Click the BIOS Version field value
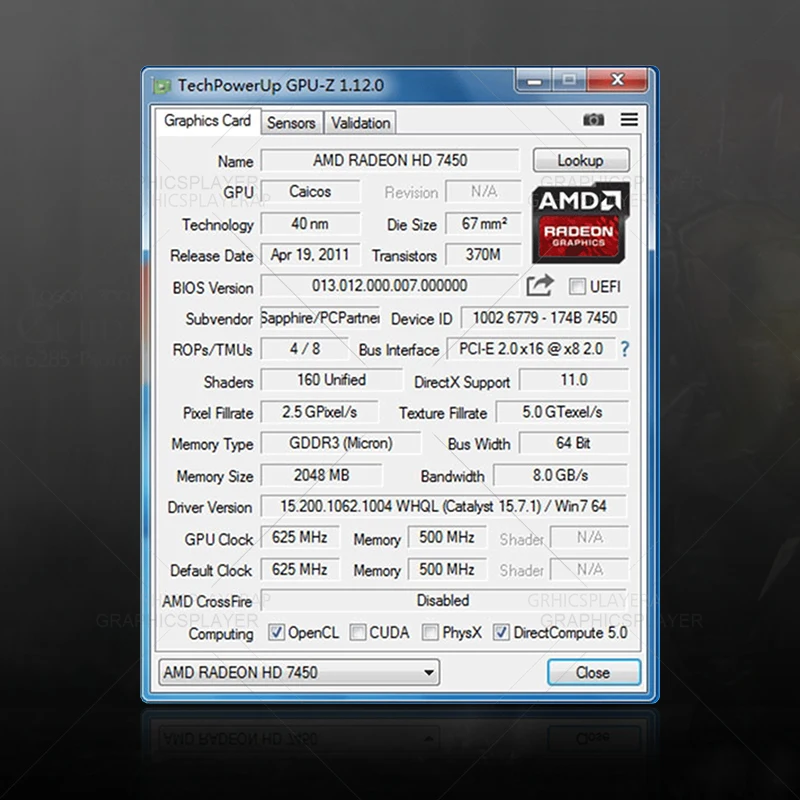This screenshot has height=800, width=800. tap(390, 285)
